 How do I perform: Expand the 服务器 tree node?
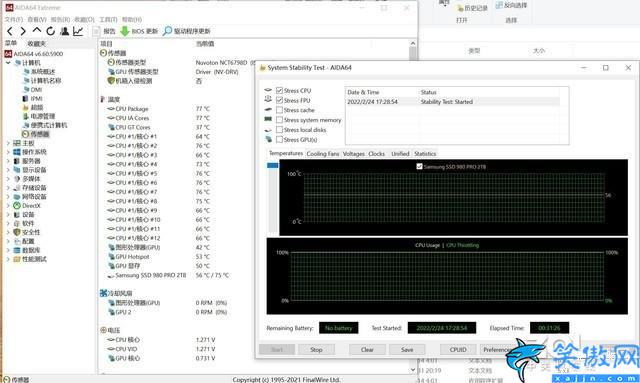pos(8,161)
